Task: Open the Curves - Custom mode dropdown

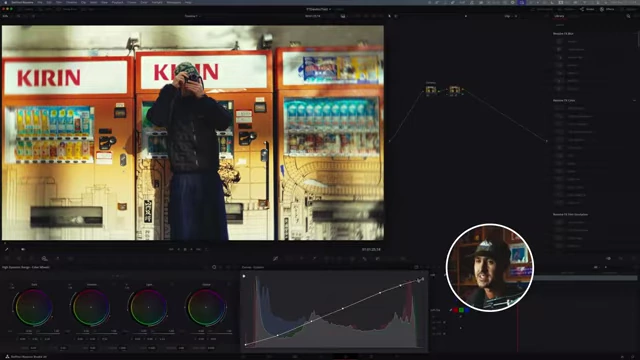Action: [253, 267]
